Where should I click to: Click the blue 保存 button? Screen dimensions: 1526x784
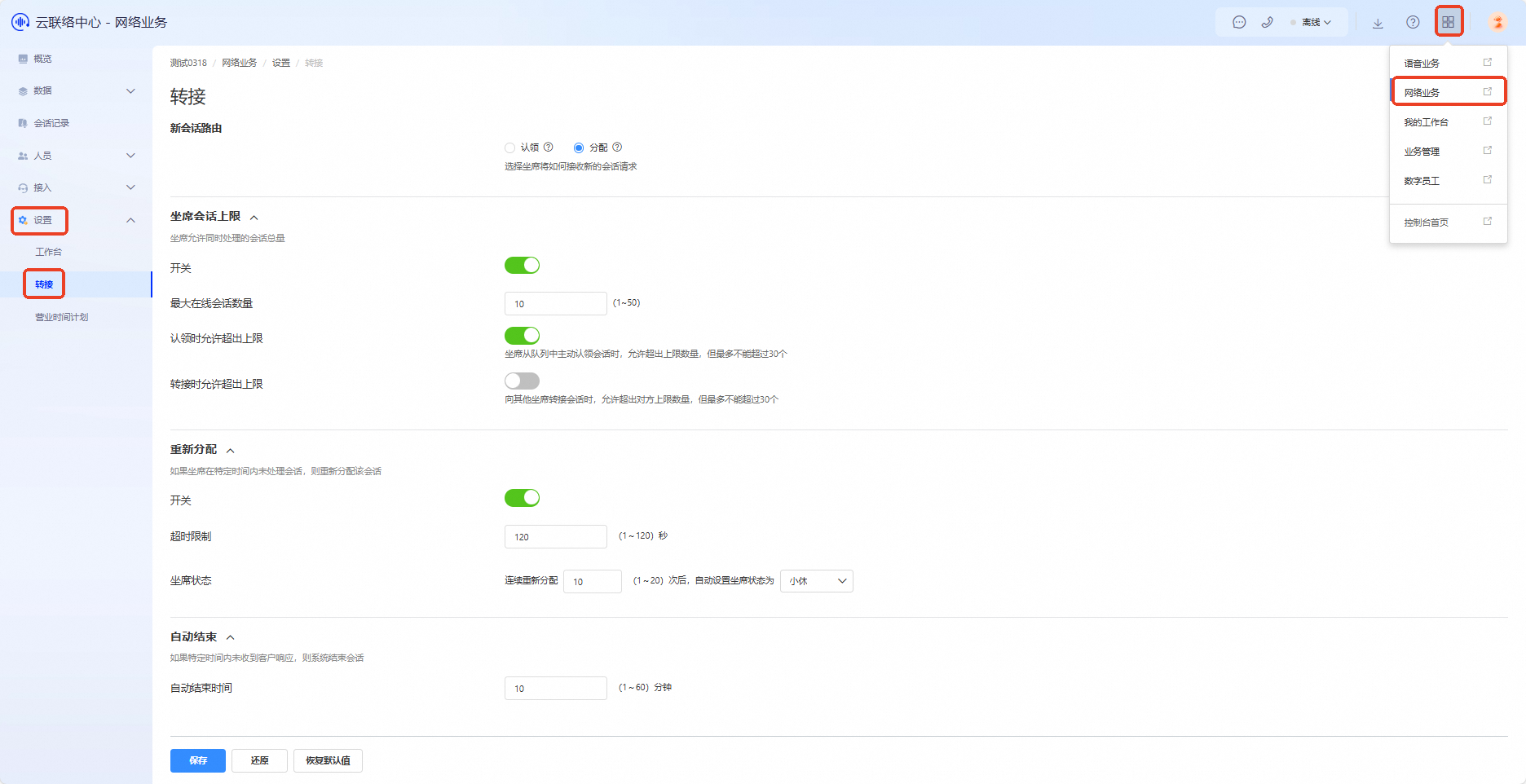click(198, 760)
